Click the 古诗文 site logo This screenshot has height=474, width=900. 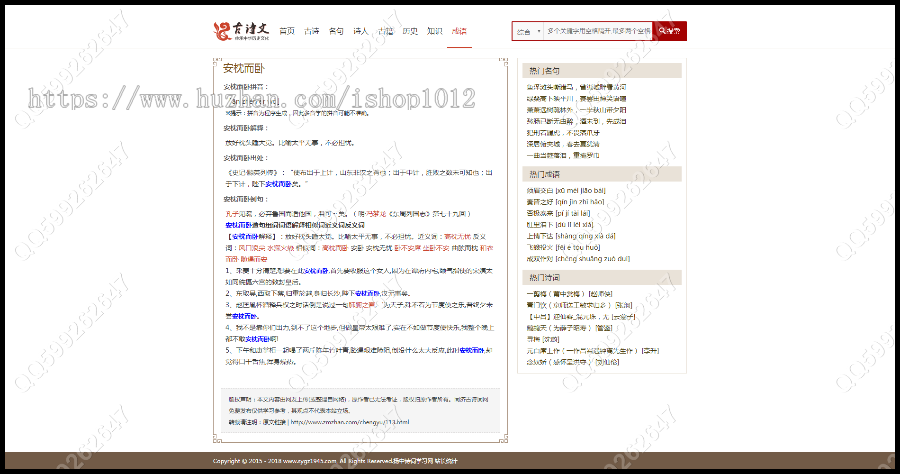tap(241, 32)
